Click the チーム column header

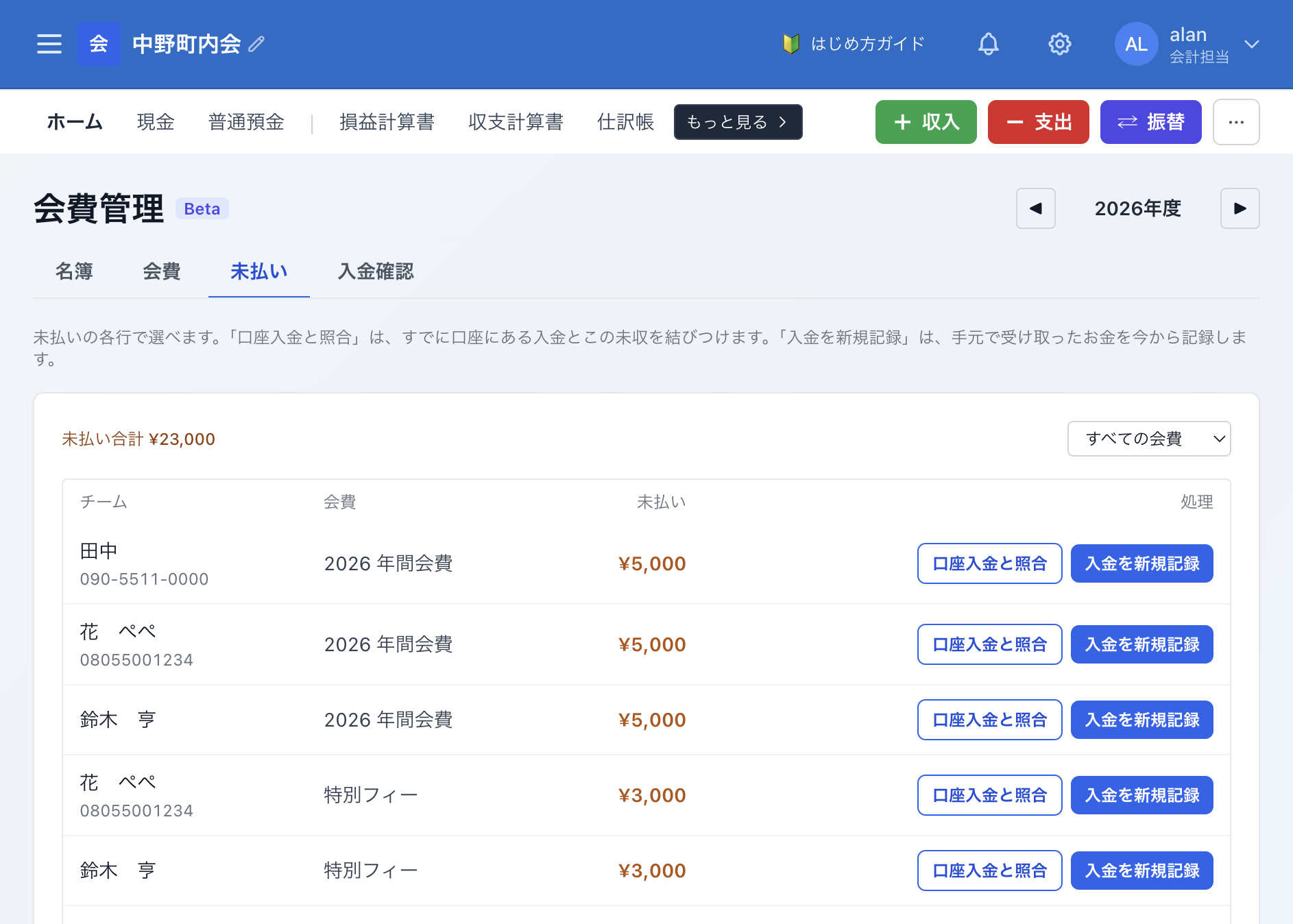104,502
